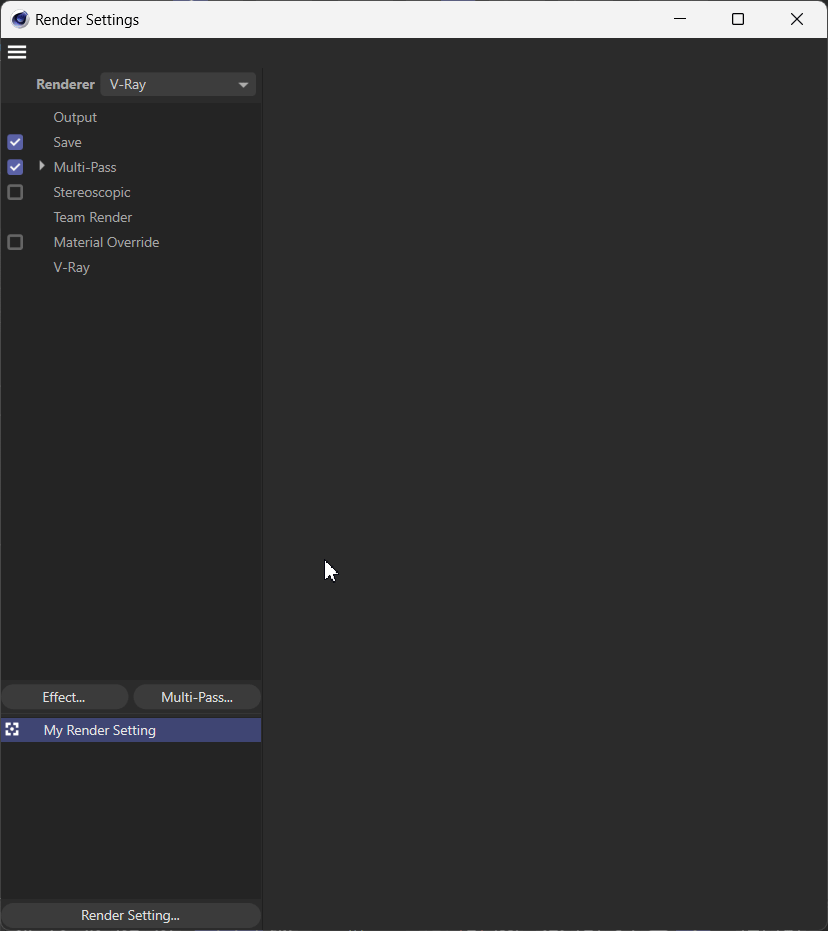Image resolution: width=828 pixels, height=931 pixels.
Task: Select the Output settings entry
Action: pyautogui.click(x=75, y=117)
